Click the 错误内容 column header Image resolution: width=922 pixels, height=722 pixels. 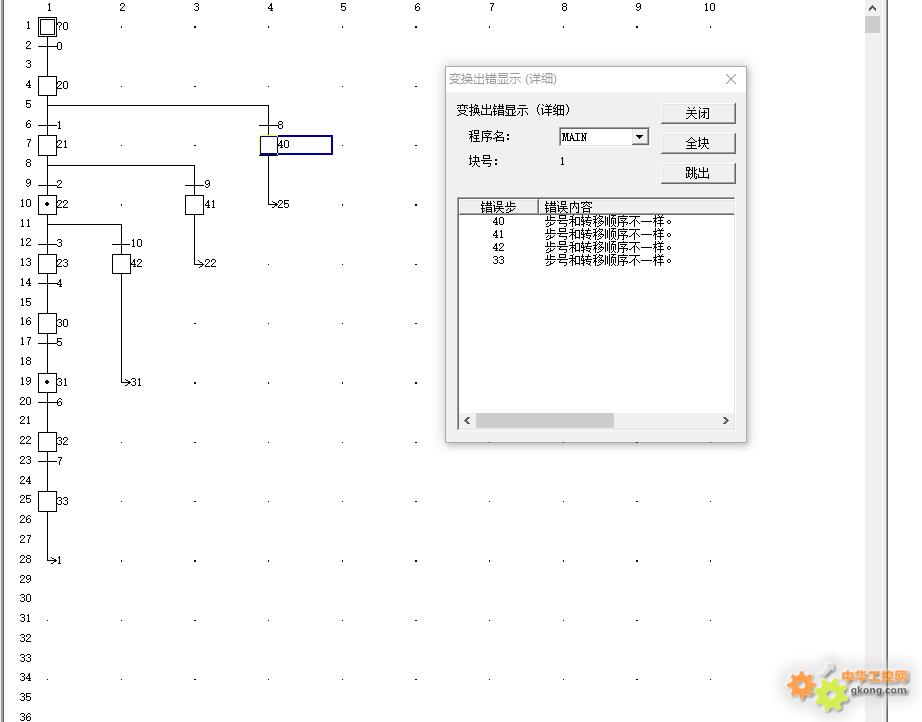636,206
